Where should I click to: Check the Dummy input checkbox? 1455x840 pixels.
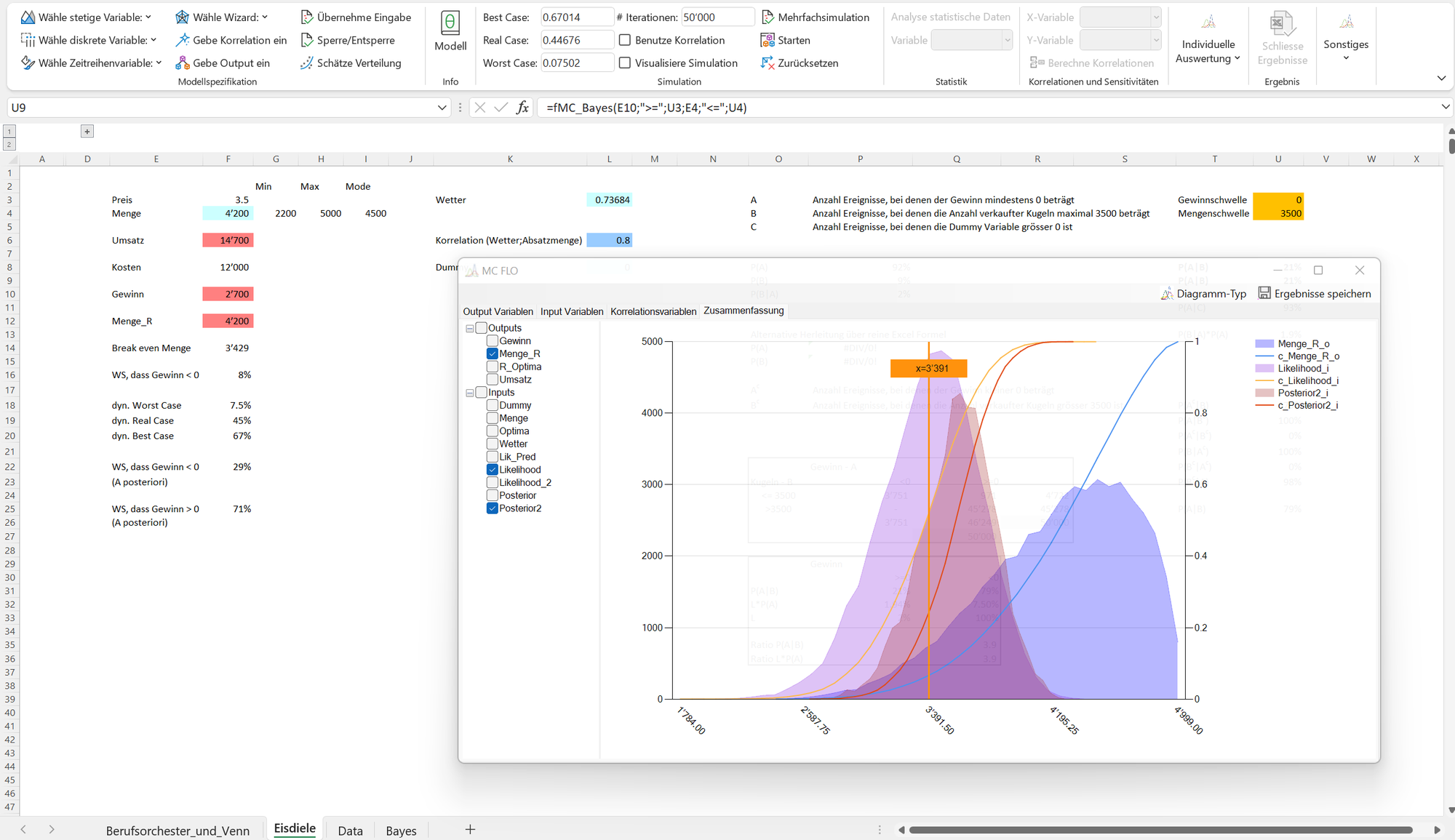493,405
